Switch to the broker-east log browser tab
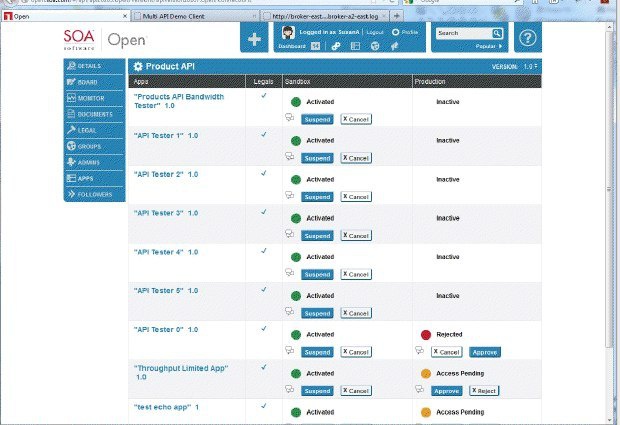This screenshot has height=425, width=620. click(325, 16)
